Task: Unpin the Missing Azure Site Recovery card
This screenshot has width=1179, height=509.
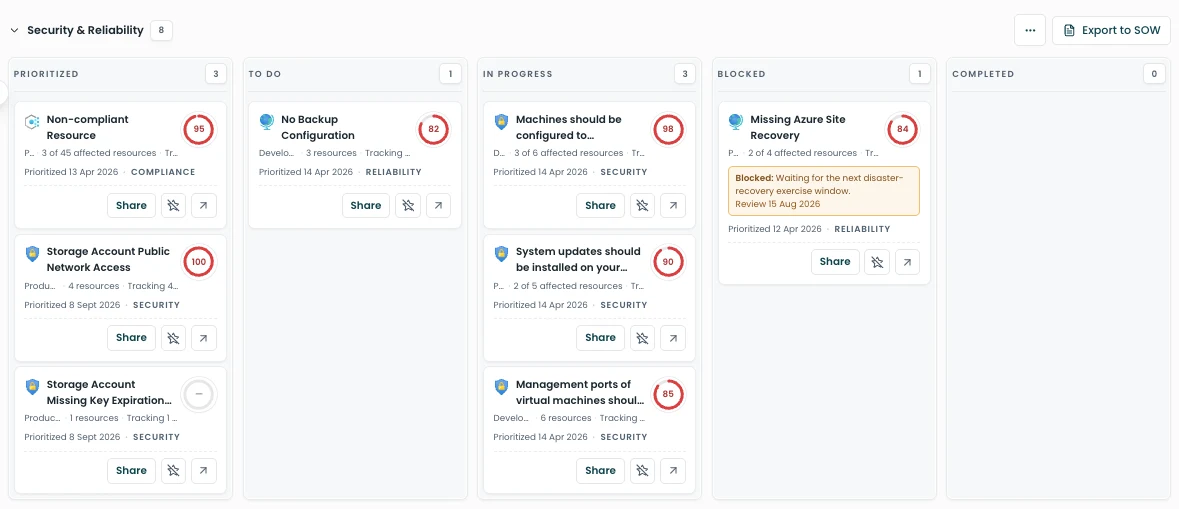Action: (877, 262)
